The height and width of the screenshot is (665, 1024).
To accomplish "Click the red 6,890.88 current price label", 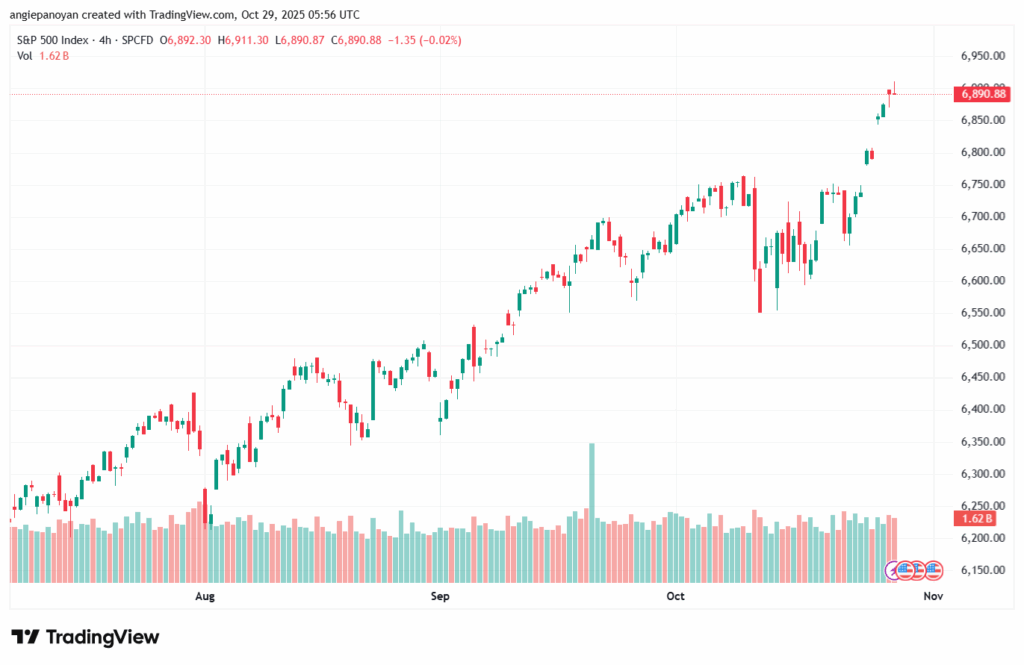I will [x=983, y=94].
